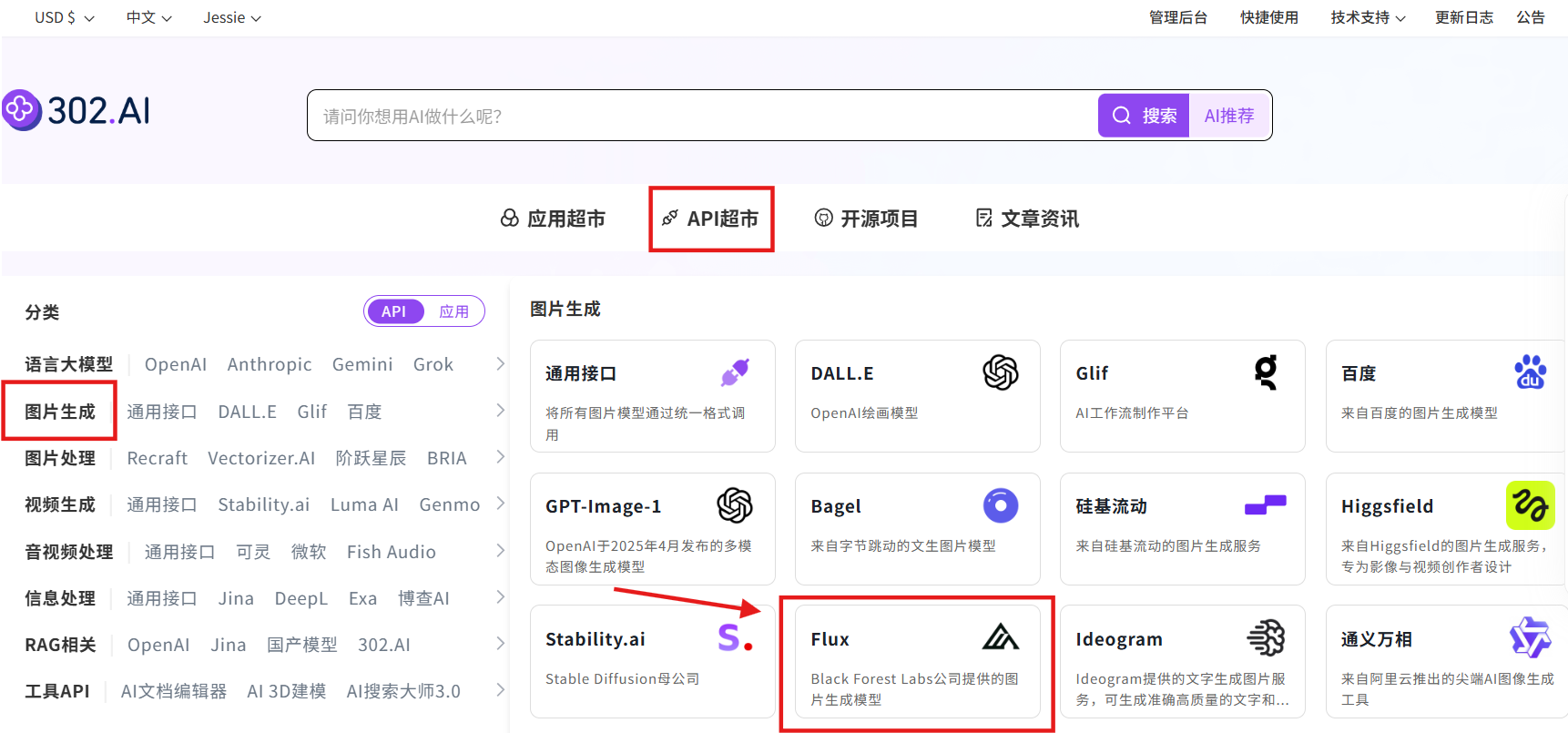Screen dimensions: 1568x733
Task: Click 博查AI under 信息处理
Action: [x=423, y=598]
